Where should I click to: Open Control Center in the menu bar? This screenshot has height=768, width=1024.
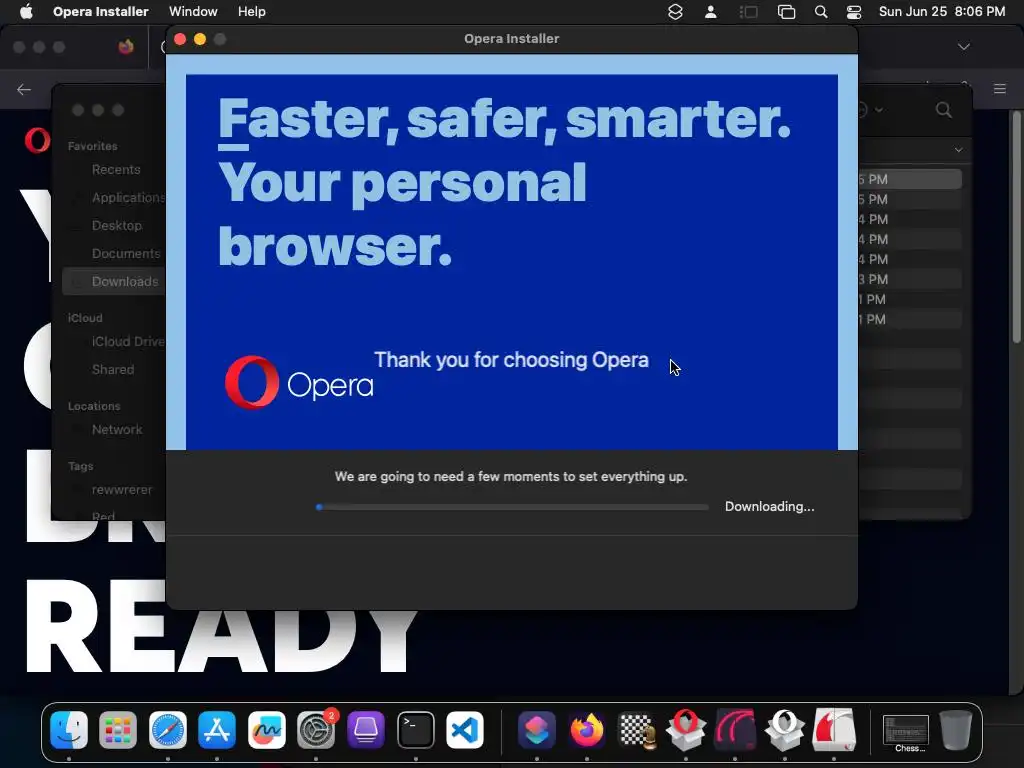coord(854,12)
